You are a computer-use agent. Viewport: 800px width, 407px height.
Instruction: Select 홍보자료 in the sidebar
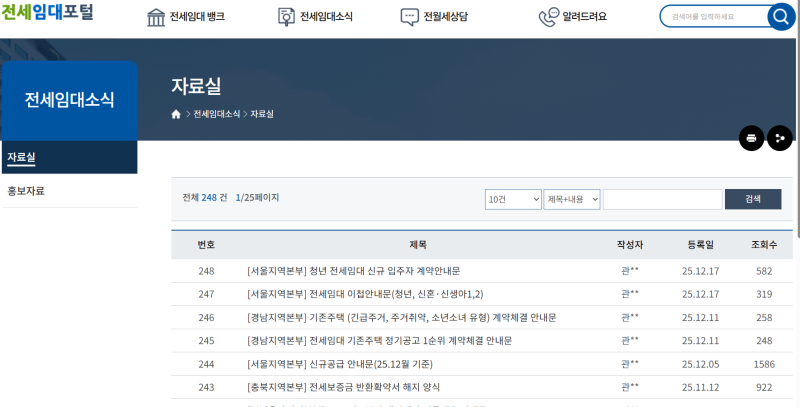(69, 191)
